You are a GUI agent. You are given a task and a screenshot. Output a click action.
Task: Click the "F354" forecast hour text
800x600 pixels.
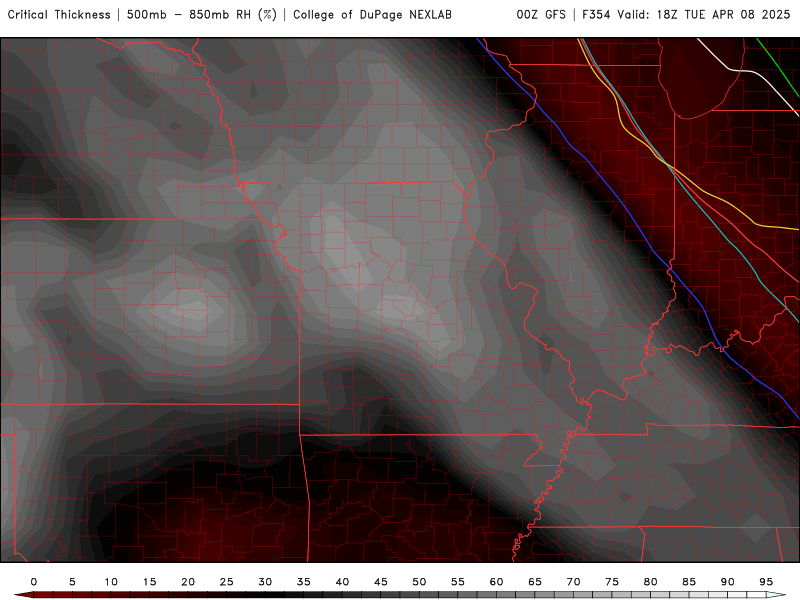coord(597,15)
